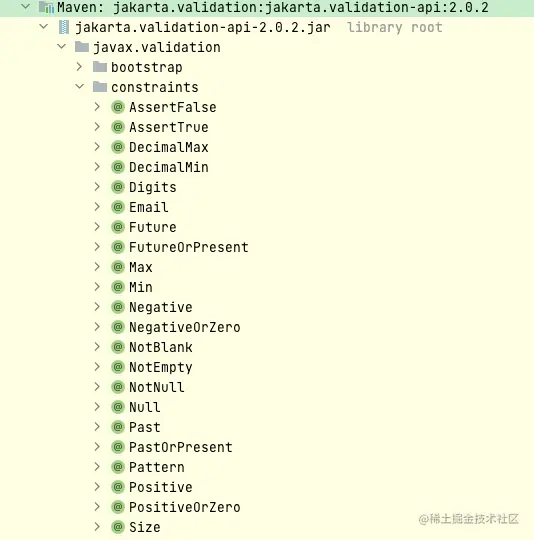Screen dimensions: 534x540
Task: Click the annotation icon next to Pattern
Action: 118,467
